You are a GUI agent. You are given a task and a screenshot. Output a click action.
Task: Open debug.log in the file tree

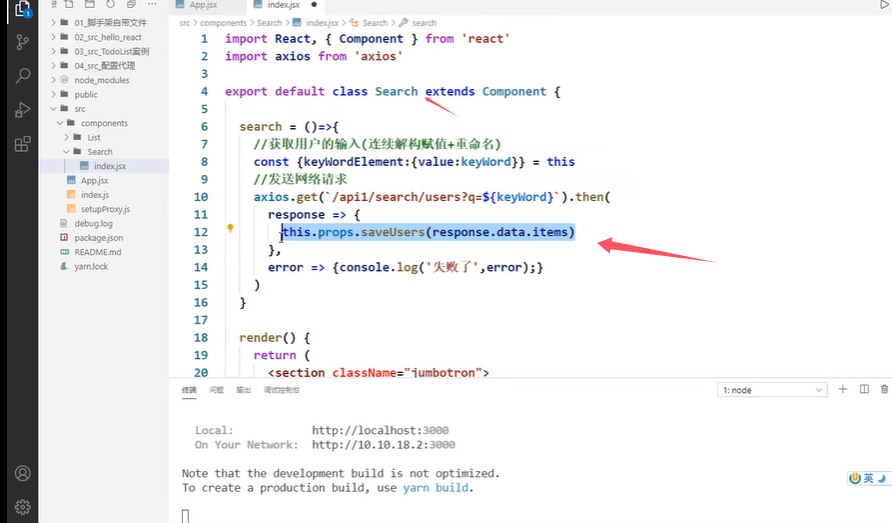105,224
